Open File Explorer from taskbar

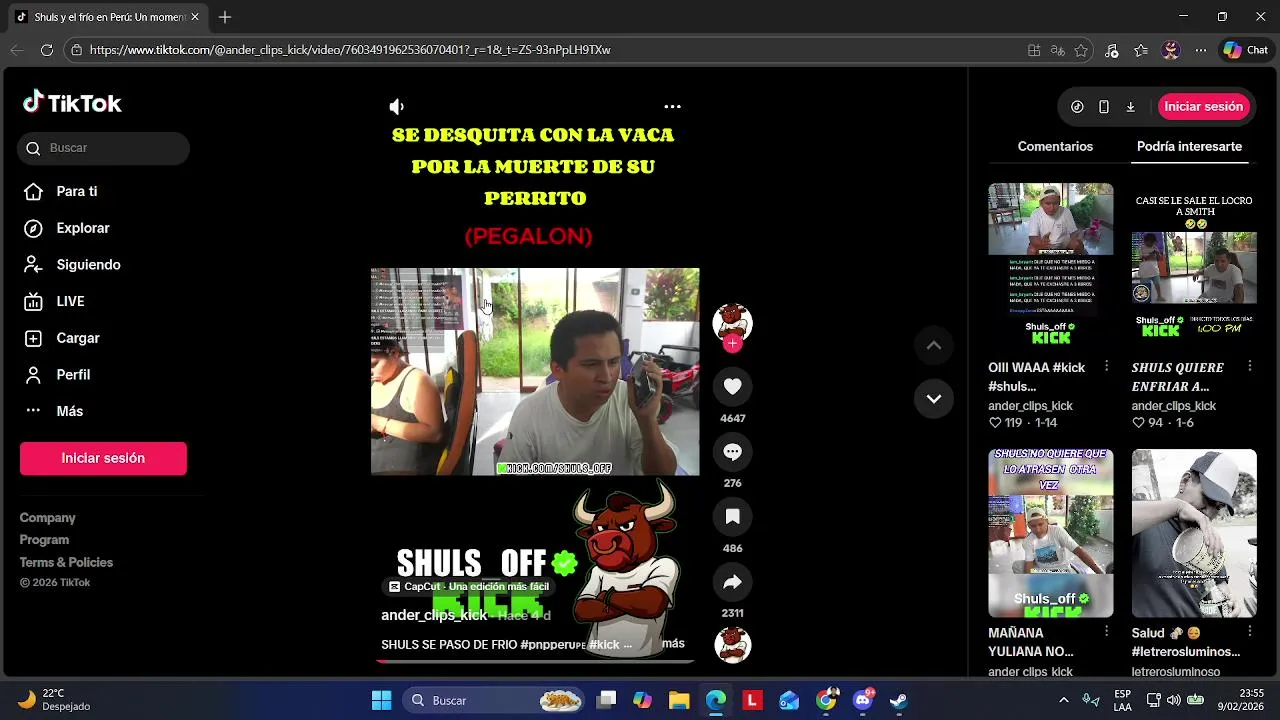click(679, 700)
